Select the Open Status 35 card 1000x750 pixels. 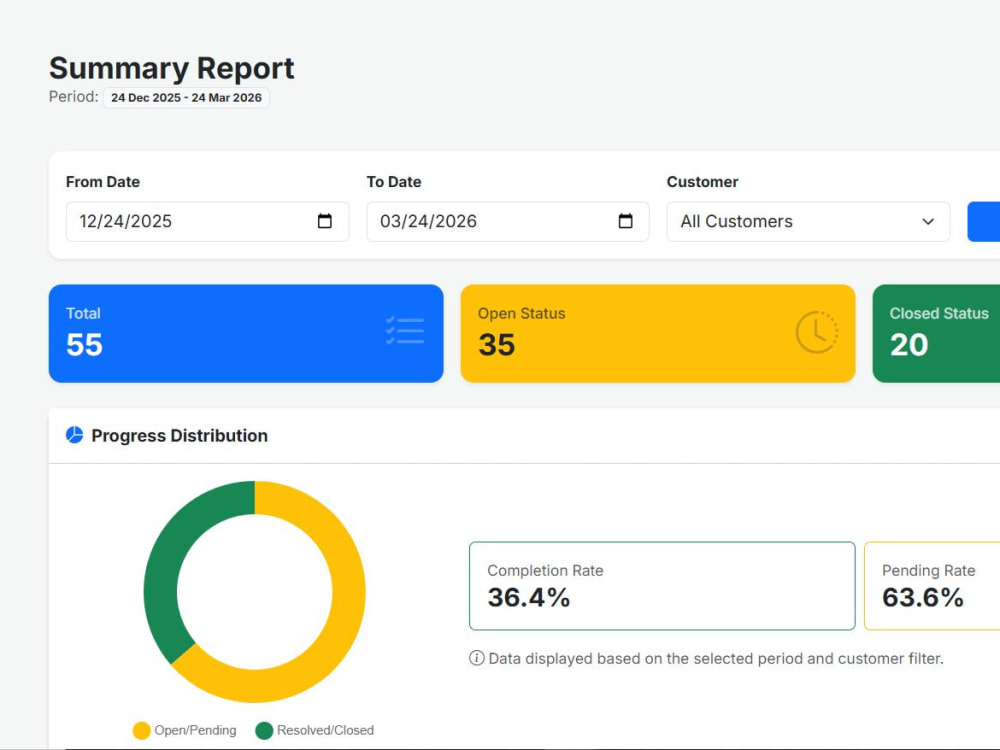point(658,334)
